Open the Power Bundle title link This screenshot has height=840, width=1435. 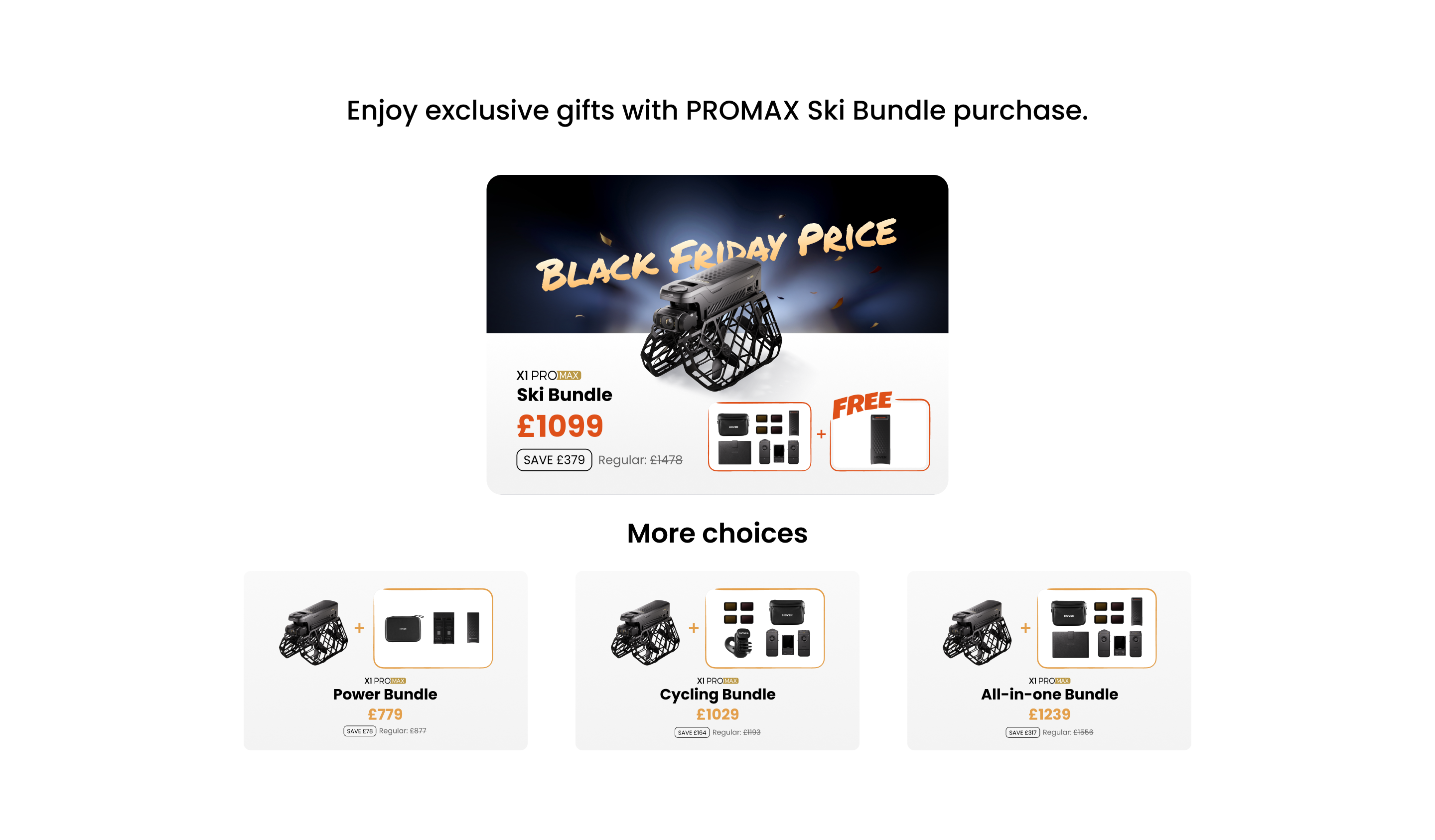[x=385, y=694]
